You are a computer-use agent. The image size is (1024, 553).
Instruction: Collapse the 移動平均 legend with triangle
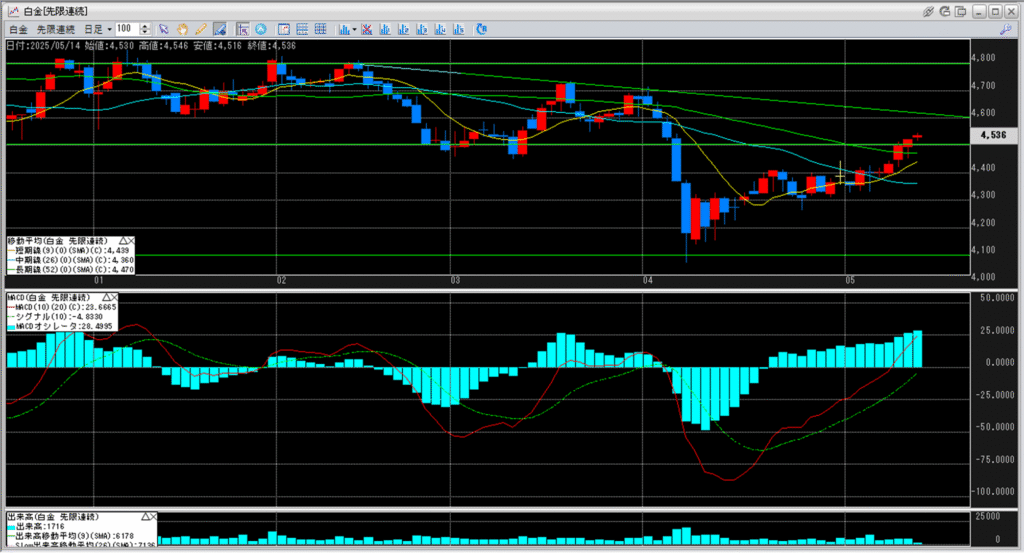pos(123,241)
